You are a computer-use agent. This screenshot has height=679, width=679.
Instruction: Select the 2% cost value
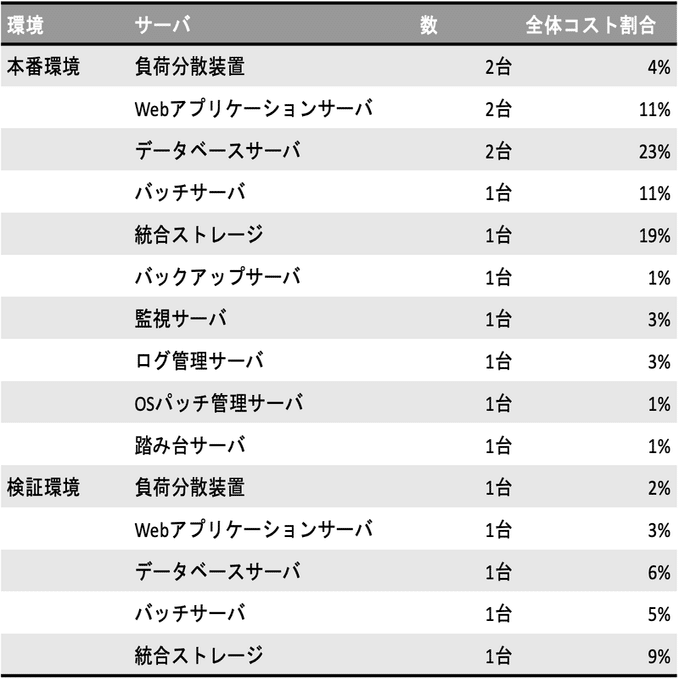click(x=660, y=488)
